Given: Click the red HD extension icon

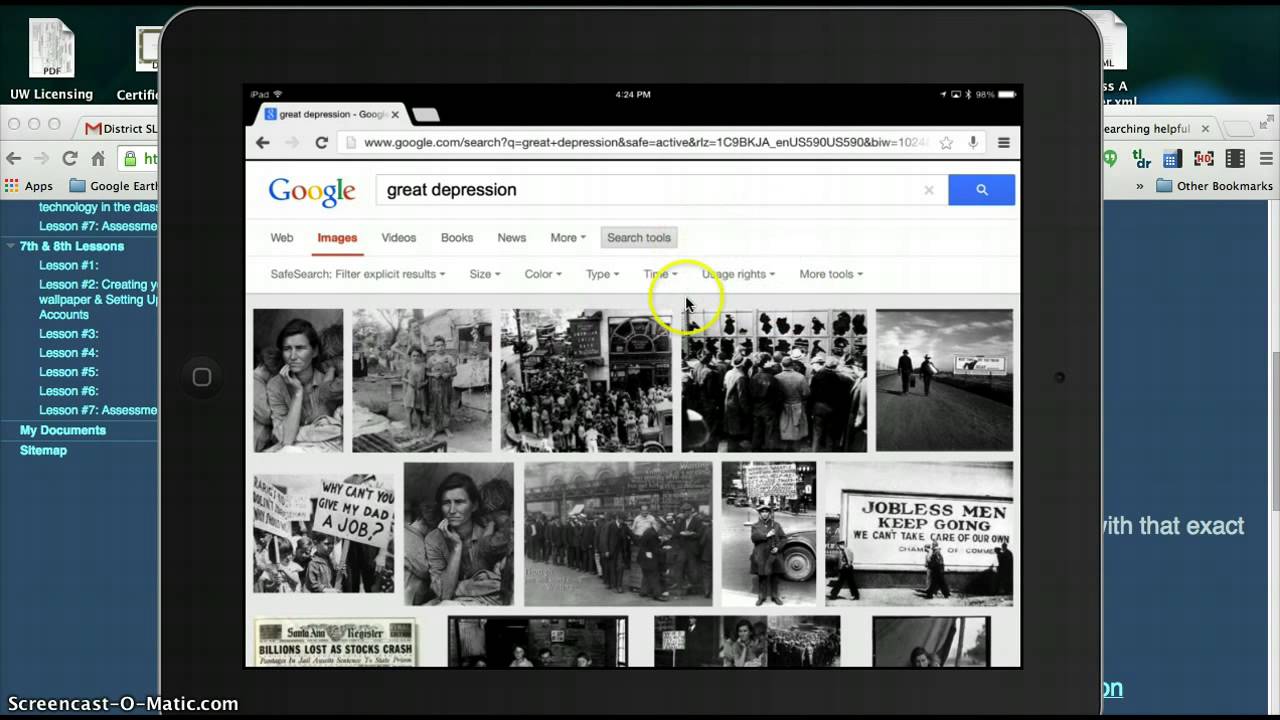Looking at the screenshot, I should tap(1203, 158).
